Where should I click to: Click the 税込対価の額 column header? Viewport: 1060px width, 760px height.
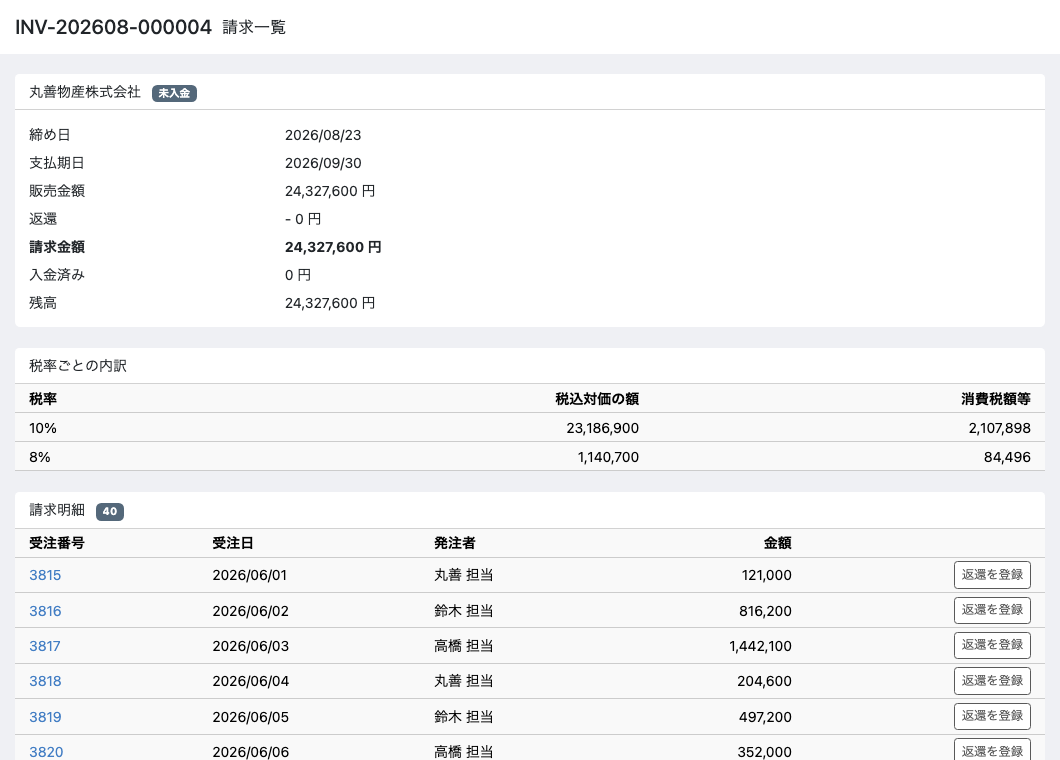click(x=597, y=399)
